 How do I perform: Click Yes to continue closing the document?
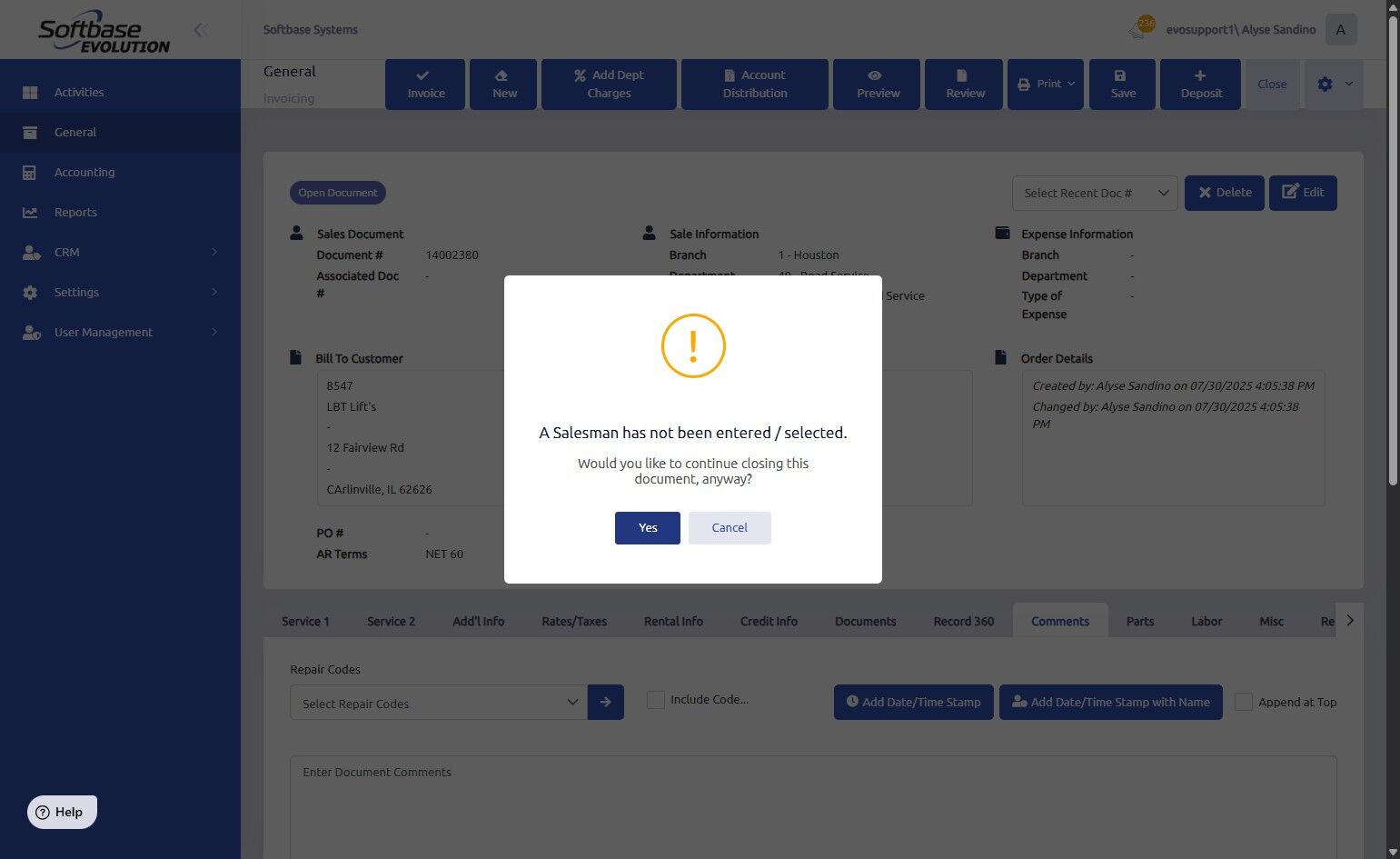click(x=647, y=528)
